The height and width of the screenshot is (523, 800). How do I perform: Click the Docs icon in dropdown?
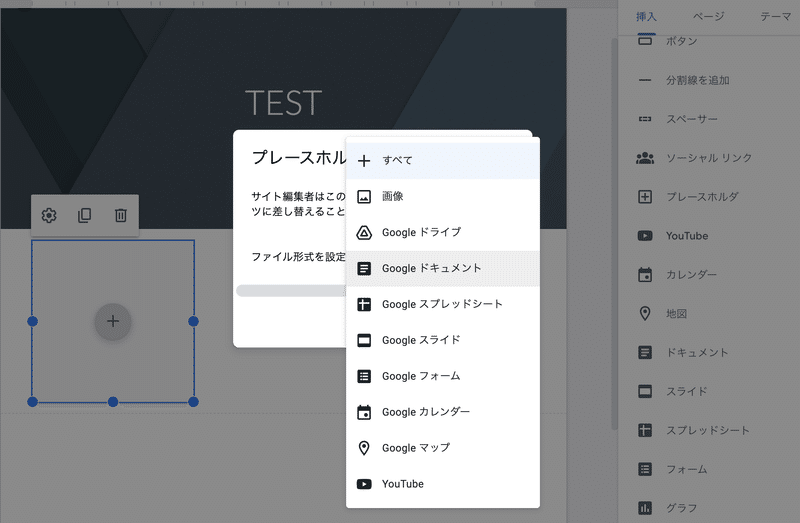364,268
